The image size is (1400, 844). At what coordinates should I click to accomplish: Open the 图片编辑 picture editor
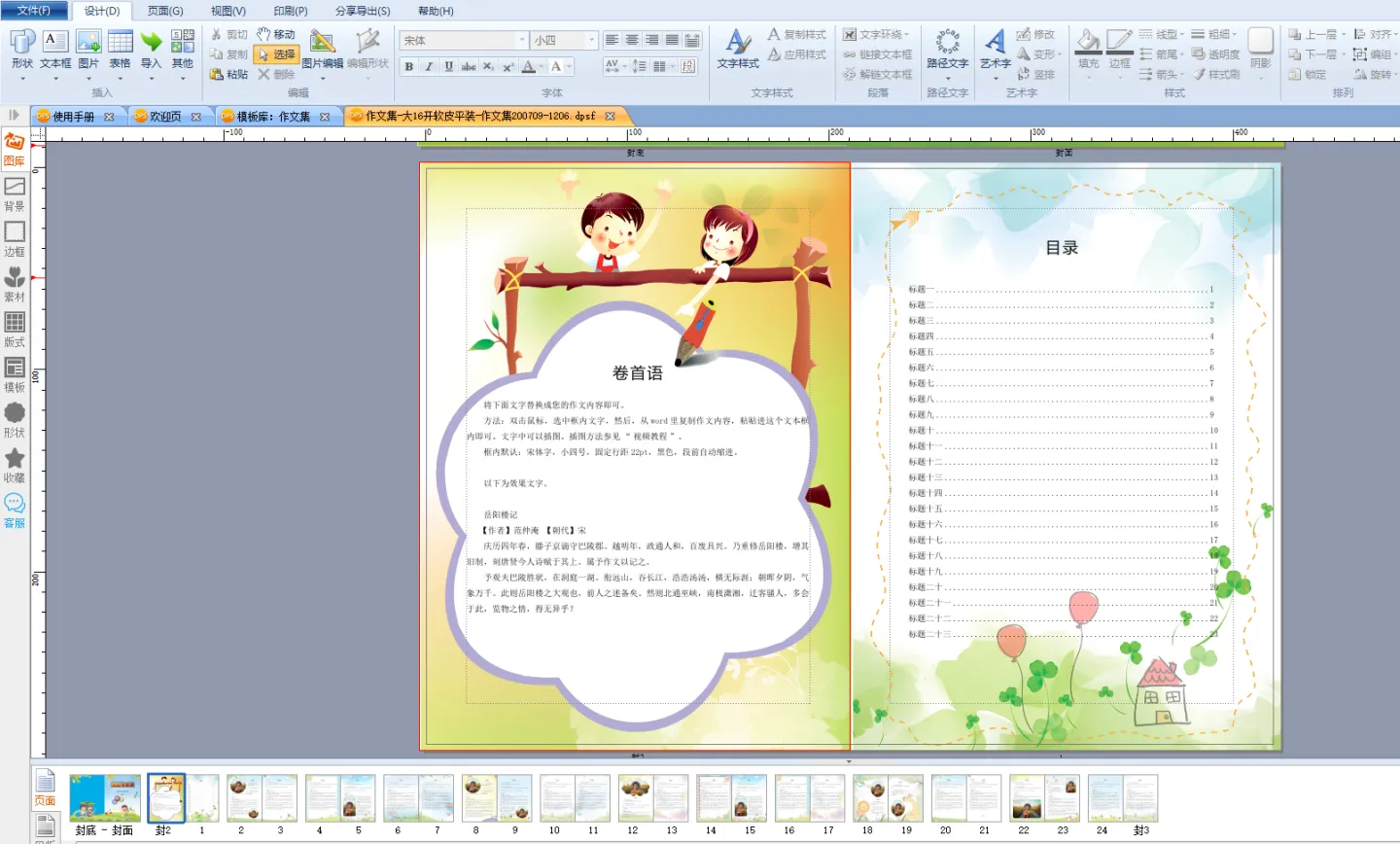tap(322, 49)
